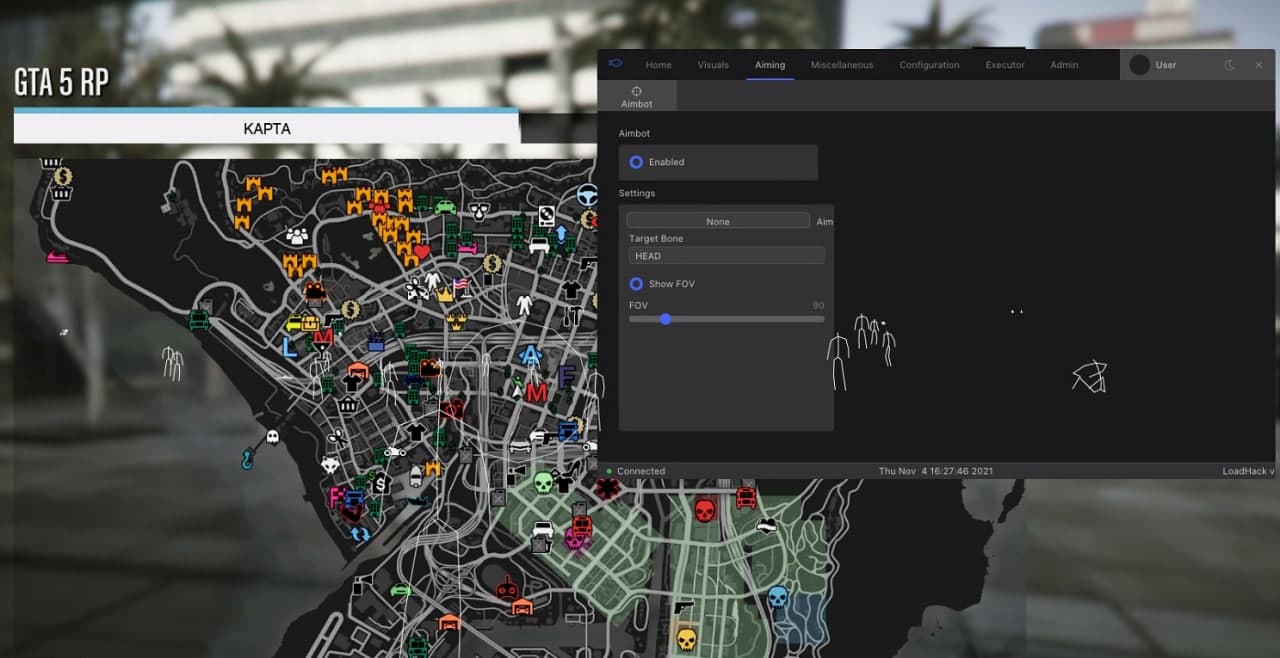The width and height of the screenshot is (1280, 658).
Task: Click the red robot map marker
Action: click(508, 588)
